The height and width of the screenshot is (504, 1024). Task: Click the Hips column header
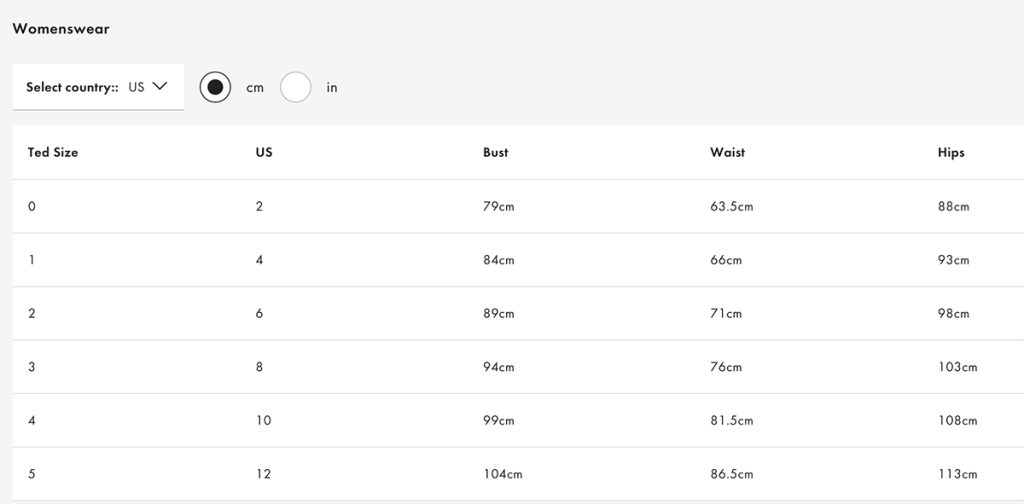click(x=951, y=153)
